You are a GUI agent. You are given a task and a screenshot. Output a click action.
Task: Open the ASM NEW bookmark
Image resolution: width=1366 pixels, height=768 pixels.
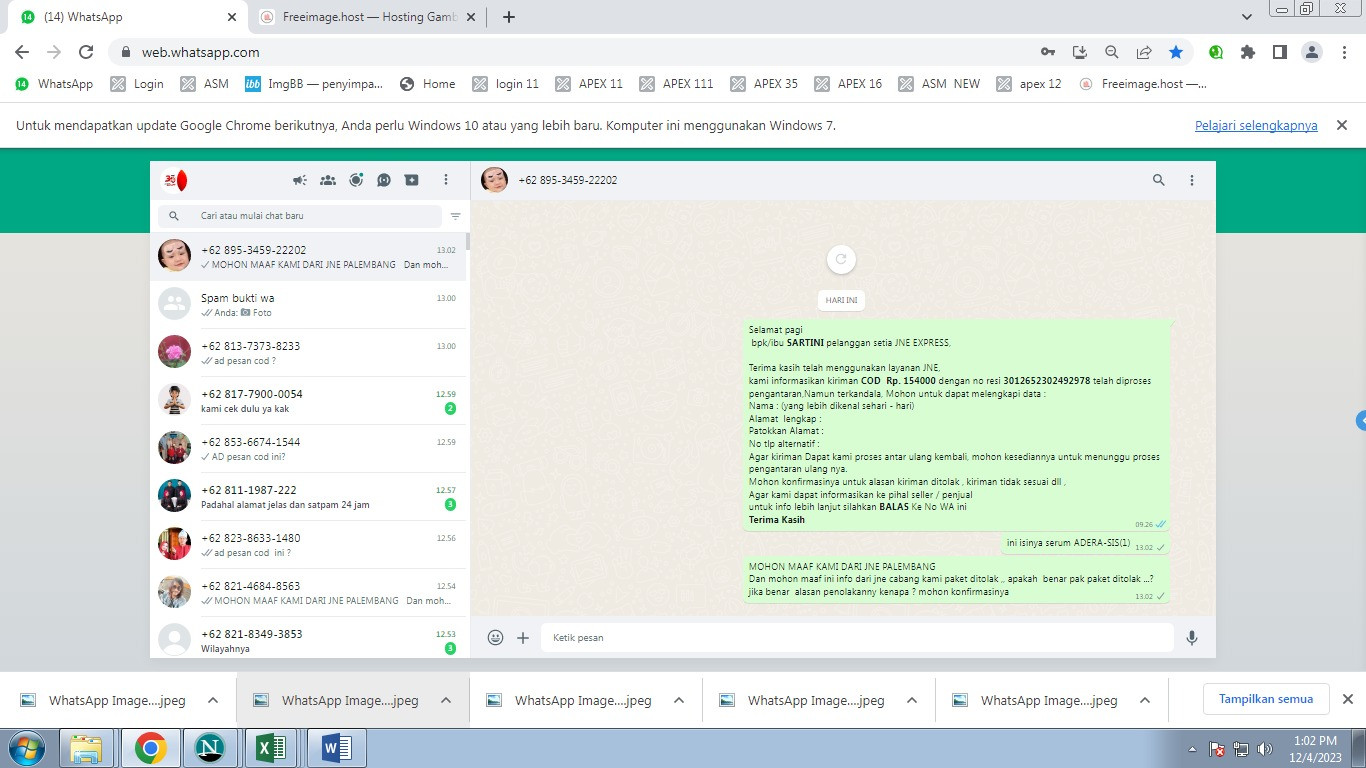[940, 84]
